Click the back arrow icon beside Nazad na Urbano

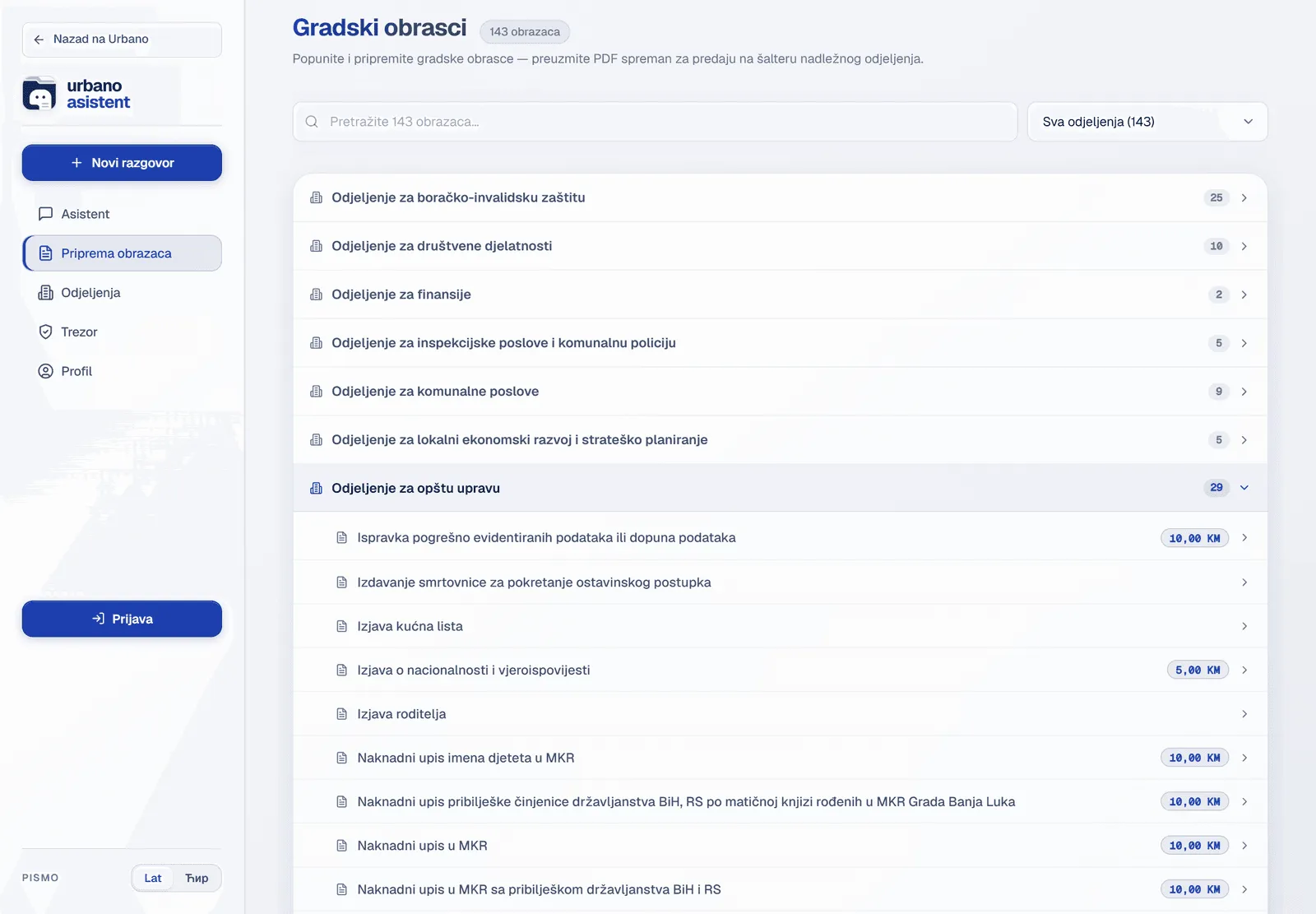39,39
